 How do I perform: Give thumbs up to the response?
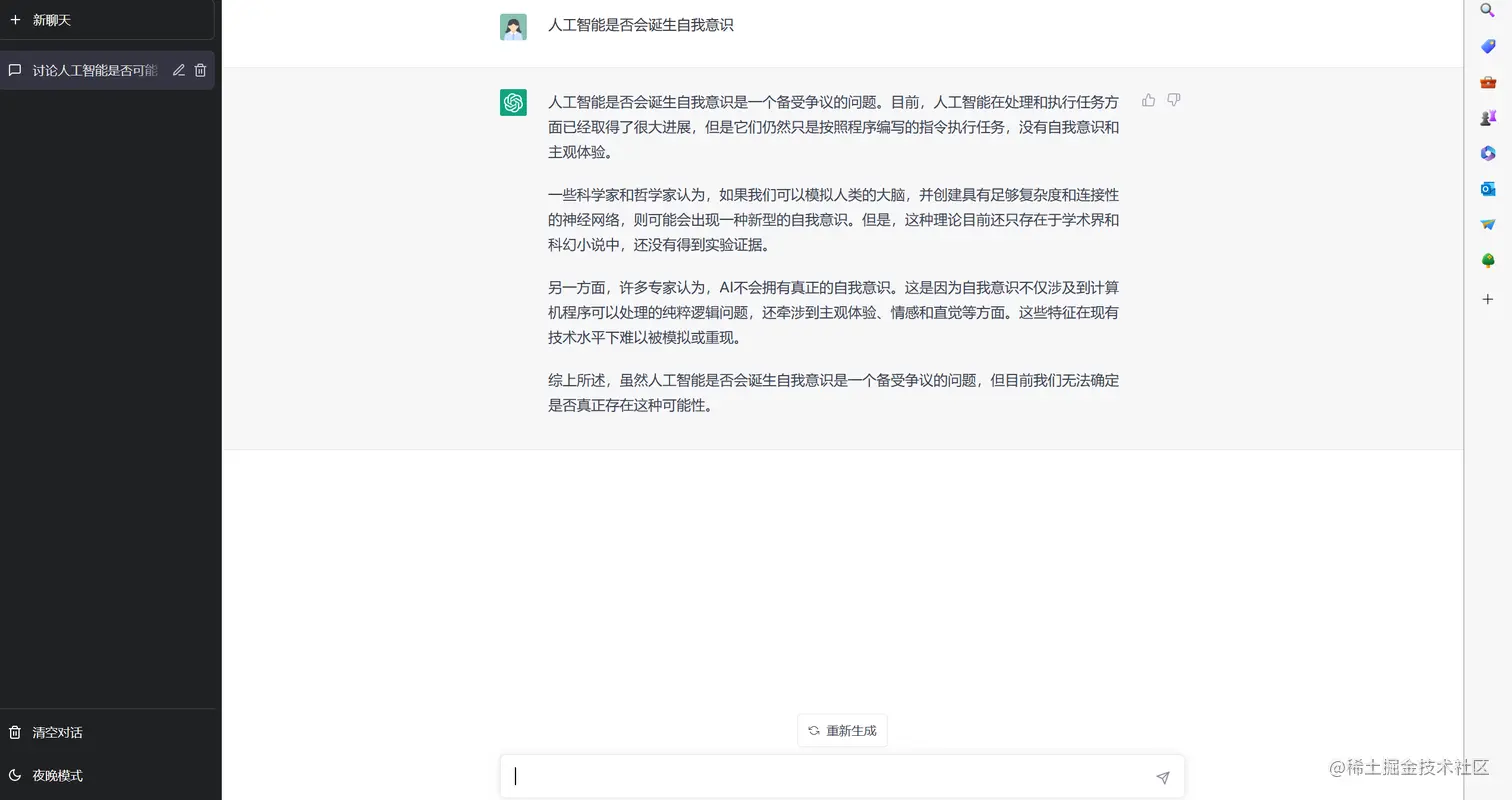point(1148,100)
